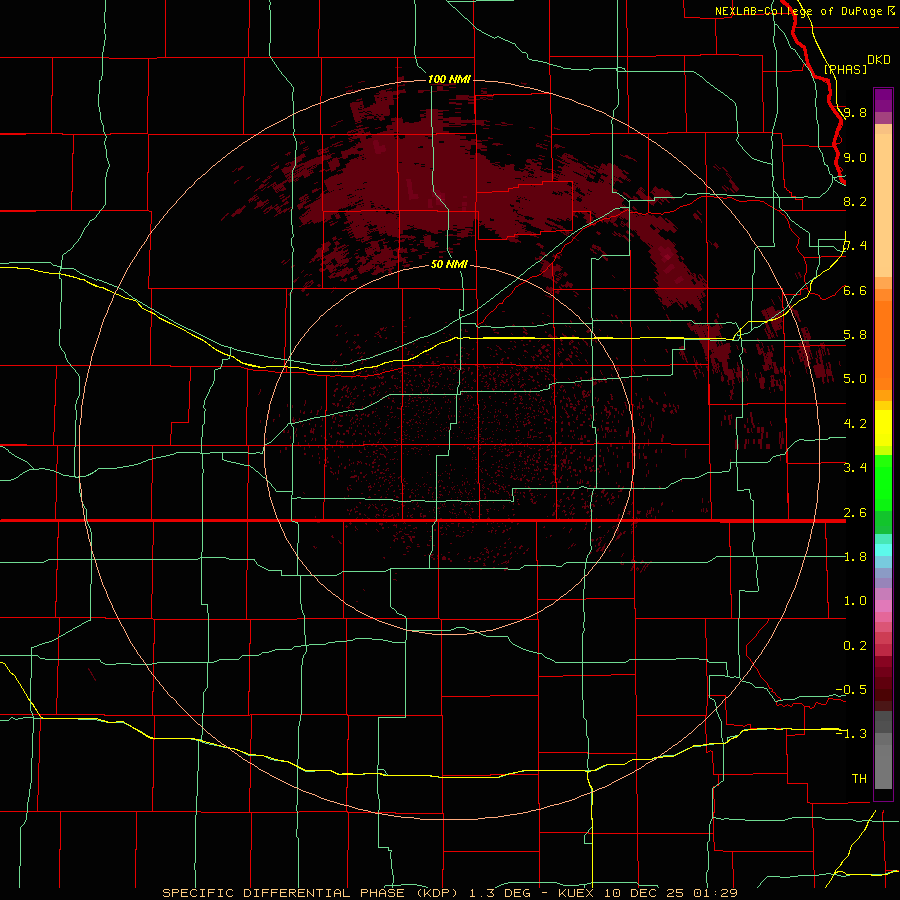The image size is (900, 900).
Task: Pick the purple swatch at the scale top
Action: pos(883,100)
